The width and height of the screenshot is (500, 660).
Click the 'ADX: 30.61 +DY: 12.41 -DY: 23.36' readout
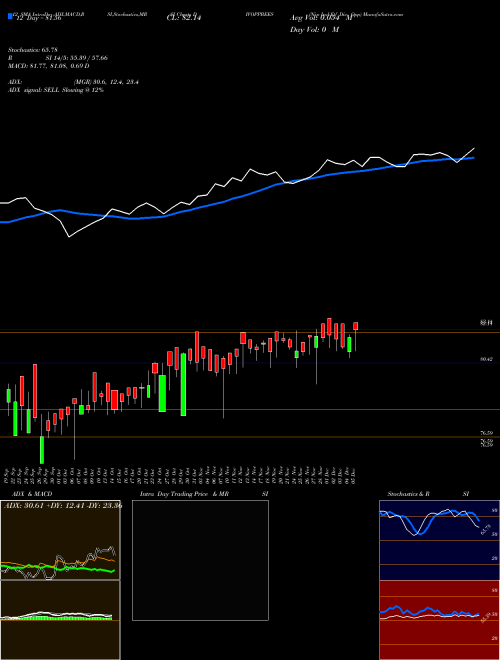[63, 506]
